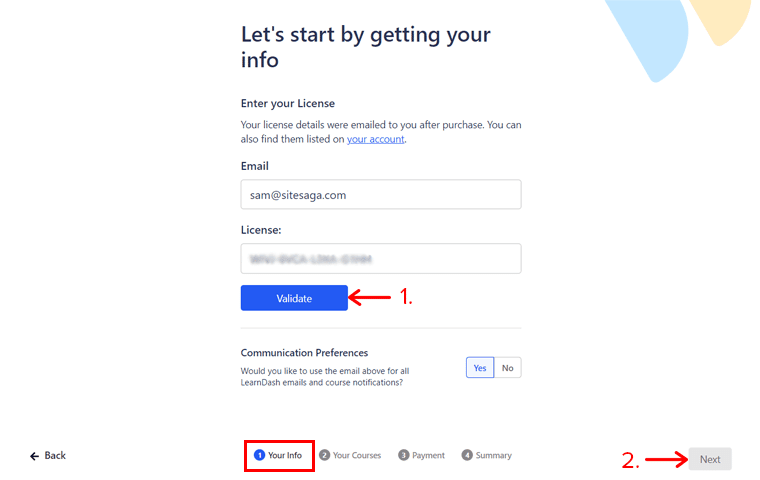Focus the Email input field

pyautogui.click(x=381, y=195)
